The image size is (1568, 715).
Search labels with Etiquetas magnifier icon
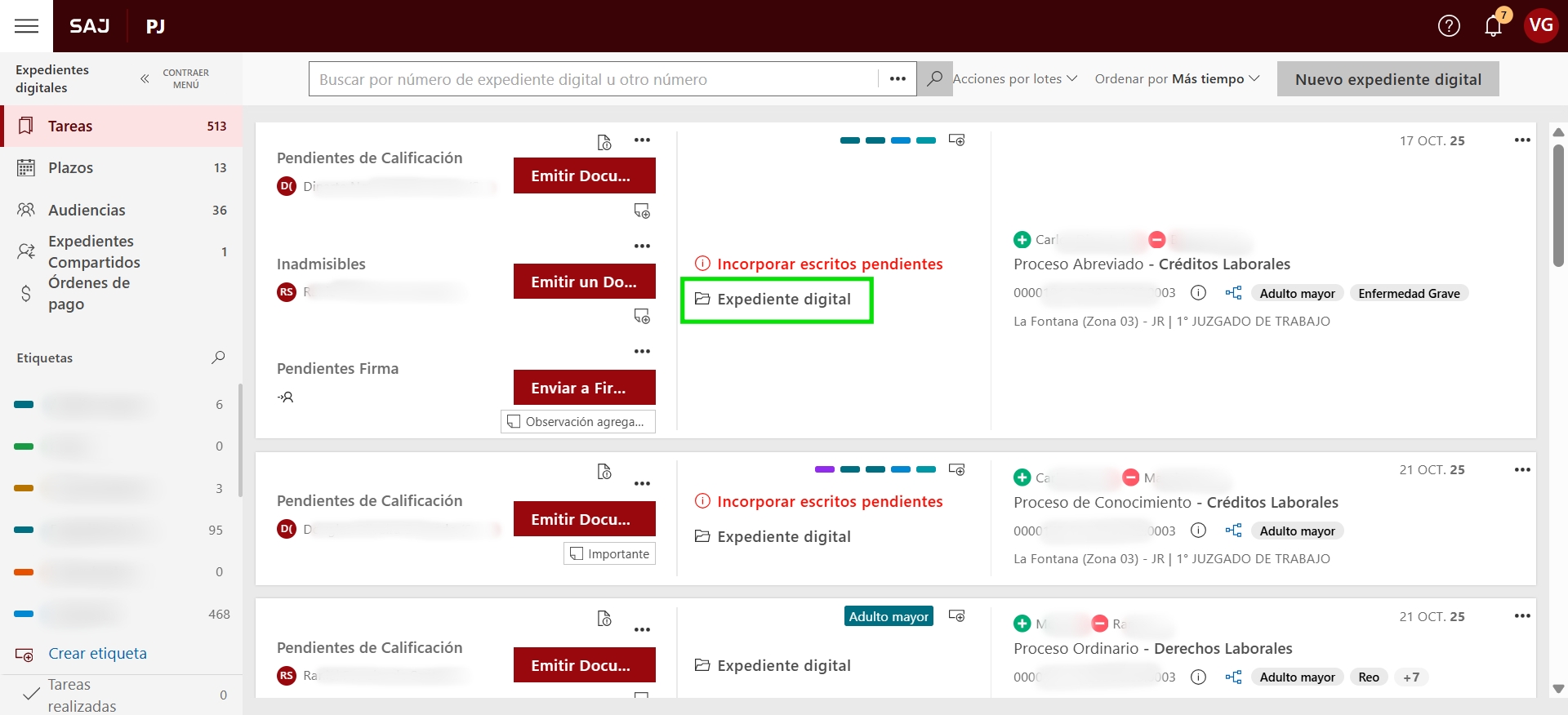(218, 357)
